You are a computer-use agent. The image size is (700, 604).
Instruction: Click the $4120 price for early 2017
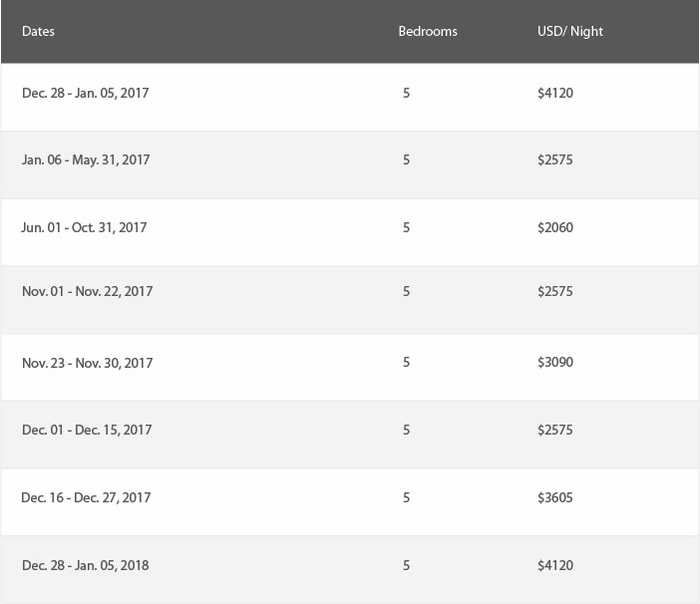(x=555, y=93)
